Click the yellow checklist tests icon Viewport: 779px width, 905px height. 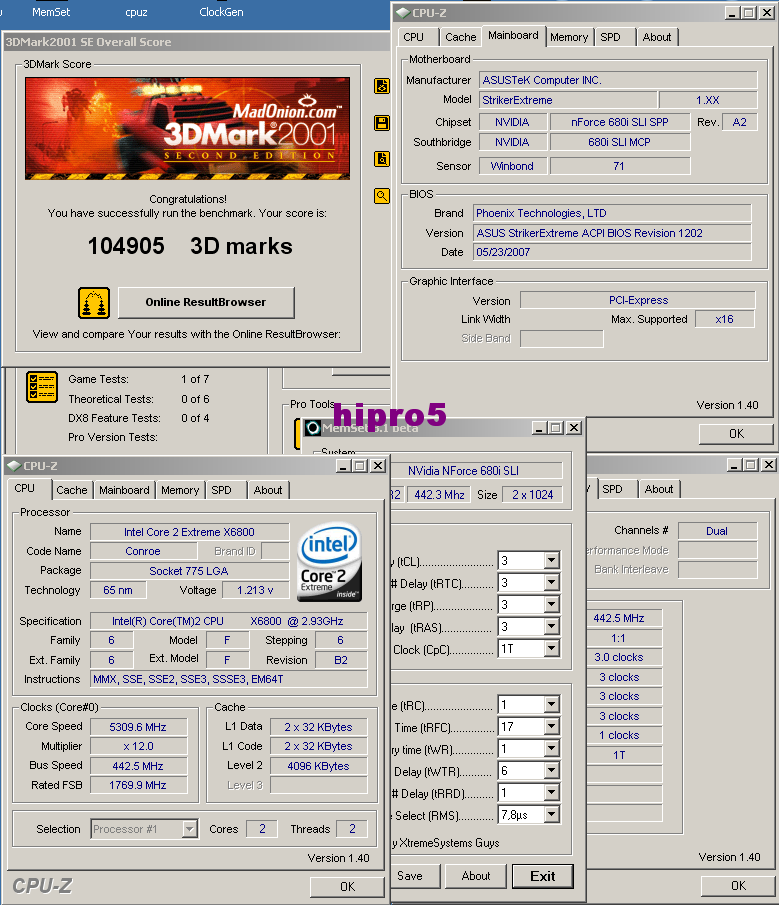[x=42, y=387]
